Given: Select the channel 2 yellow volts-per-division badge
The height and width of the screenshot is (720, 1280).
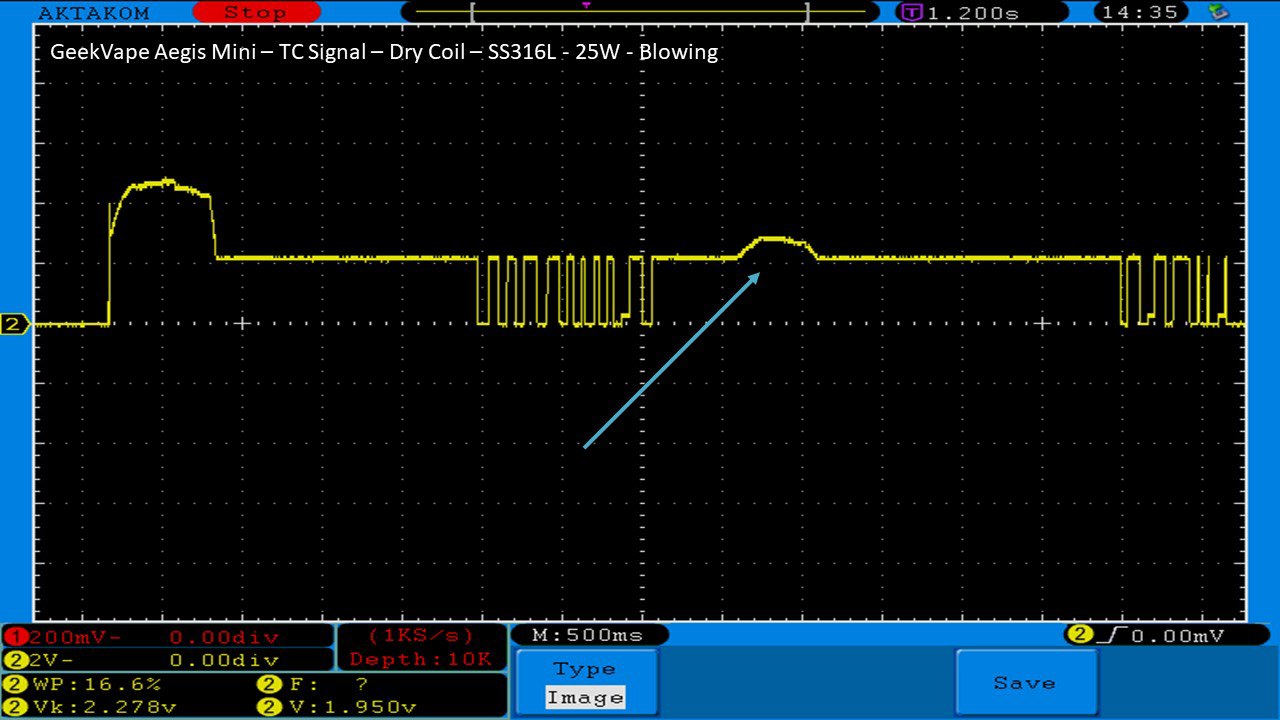Looking at the screenshot, I should coord(16,660).
